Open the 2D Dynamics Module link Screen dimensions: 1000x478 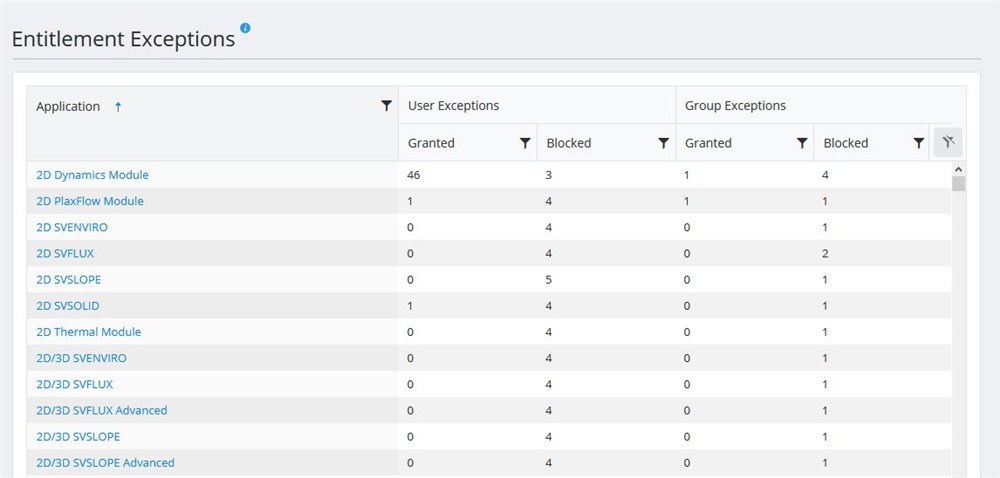click(92, 175)
